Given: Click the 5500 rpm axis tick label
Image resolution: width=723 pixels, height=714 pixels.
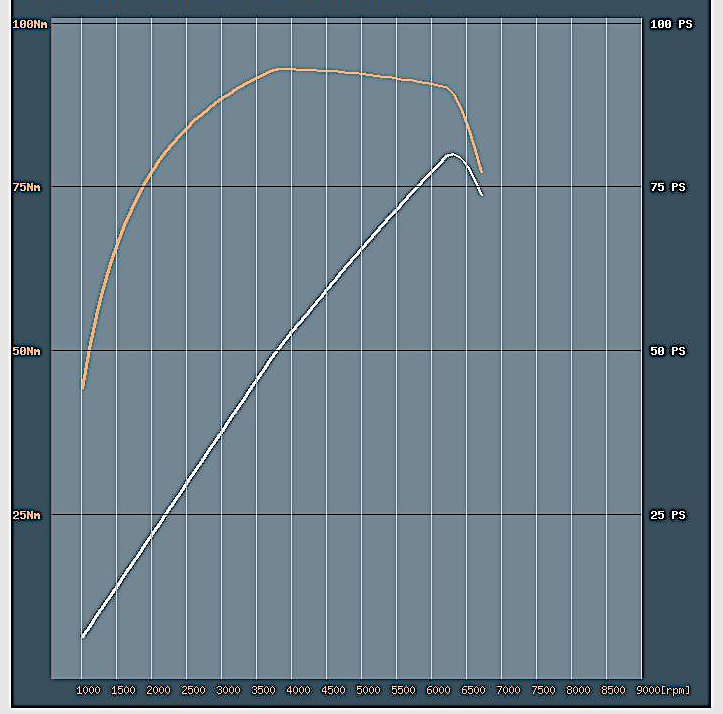Looking at the screenshot, I should 403,690.
